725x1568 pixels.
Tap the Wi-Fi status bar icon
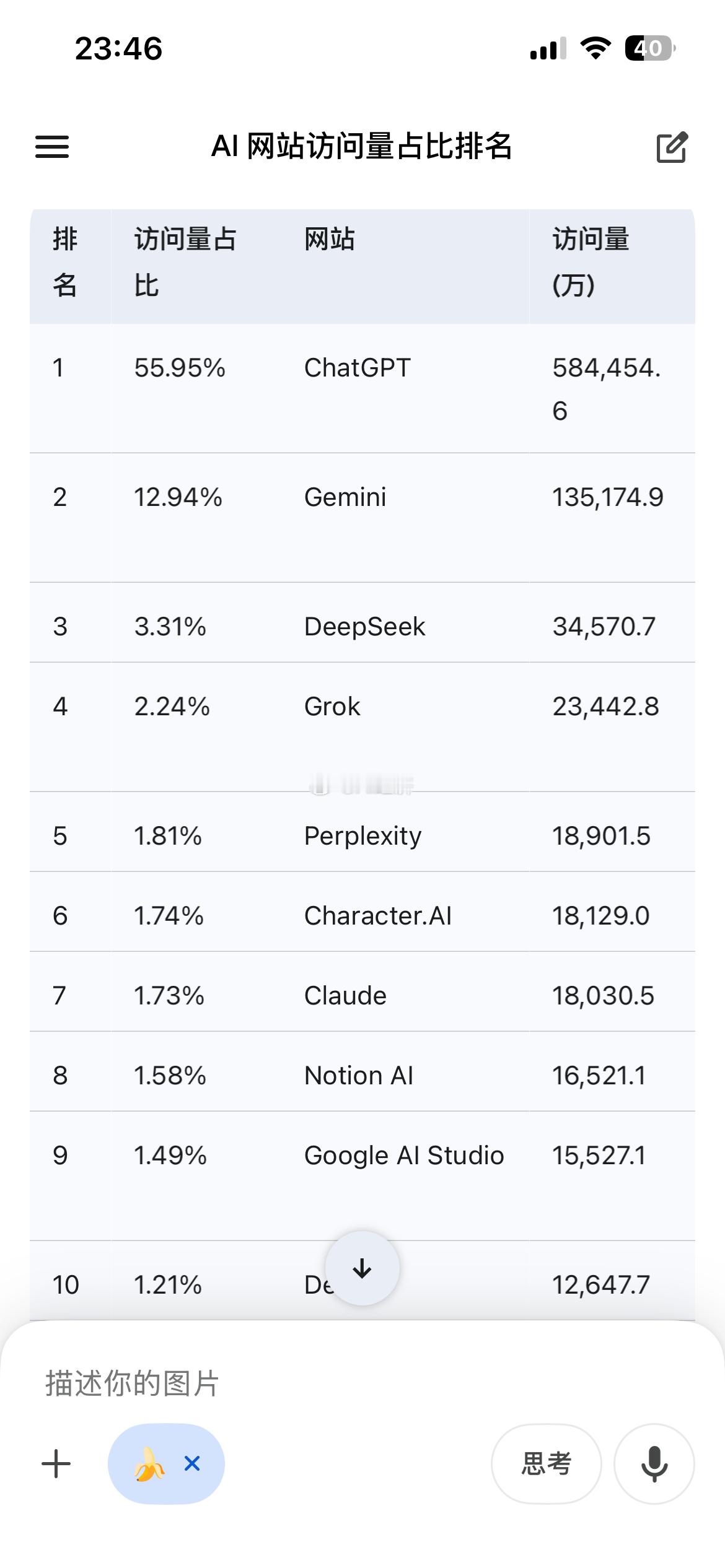(595, 48)
